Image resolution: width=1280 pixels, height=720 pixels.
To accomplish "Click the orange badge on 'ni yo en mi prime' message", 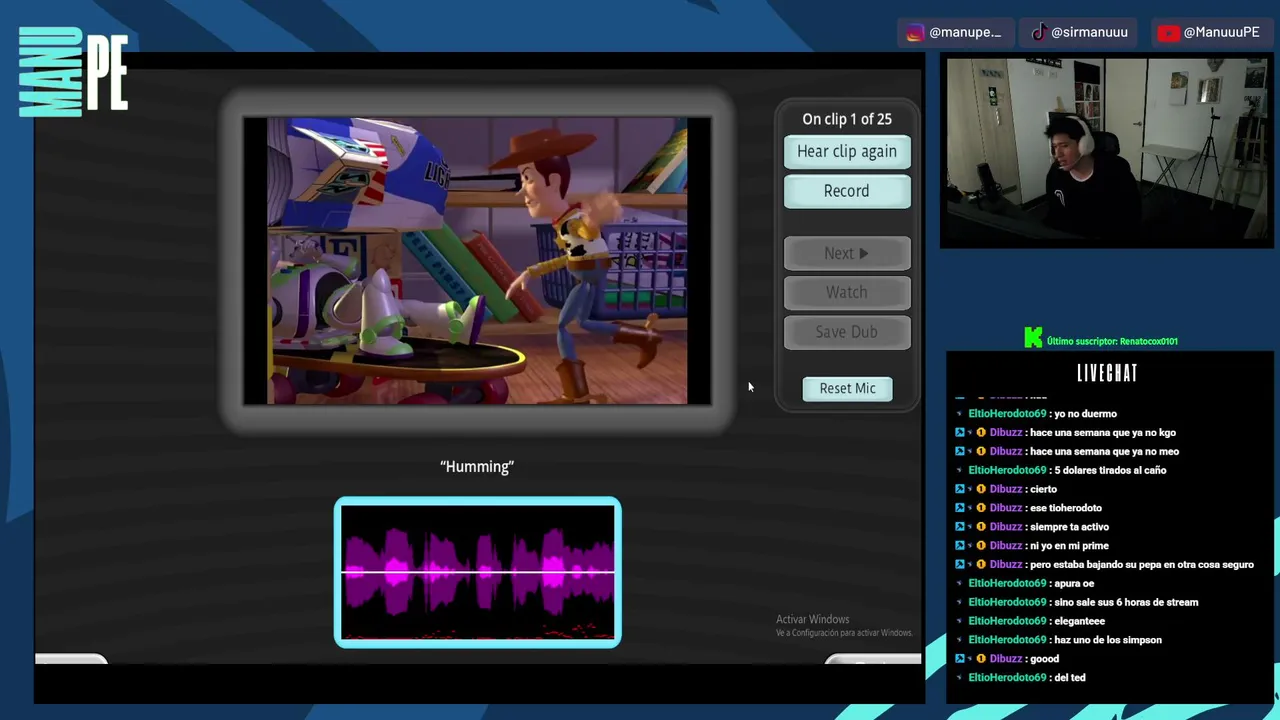I will [x=981, y=546].
